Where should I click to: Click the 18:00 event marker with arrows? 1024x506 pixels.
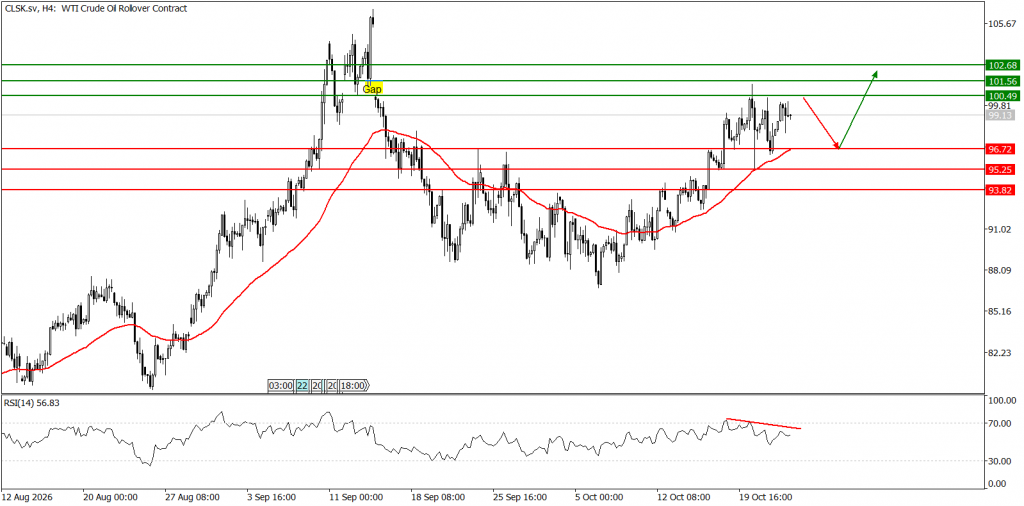click(x=355, y=386)
